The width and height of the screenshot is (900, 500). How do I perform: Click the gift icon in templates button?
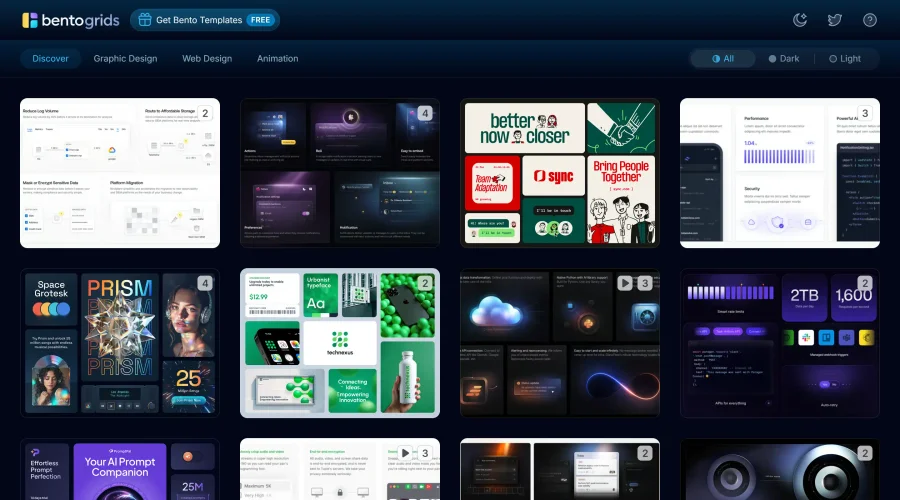145,20
